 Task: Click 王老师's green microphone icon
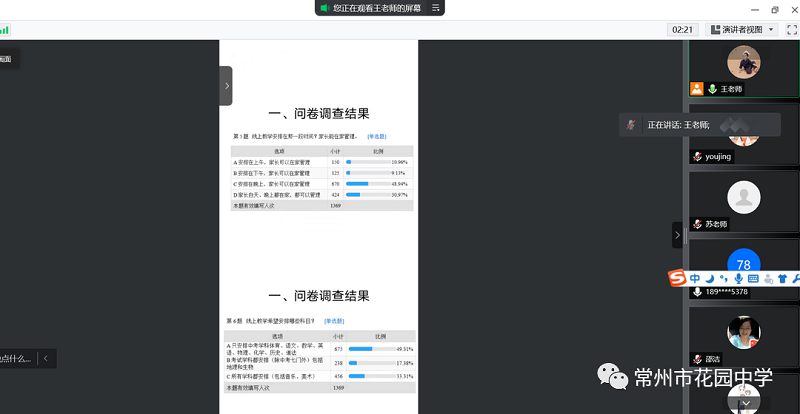click(x=712, y=89)
